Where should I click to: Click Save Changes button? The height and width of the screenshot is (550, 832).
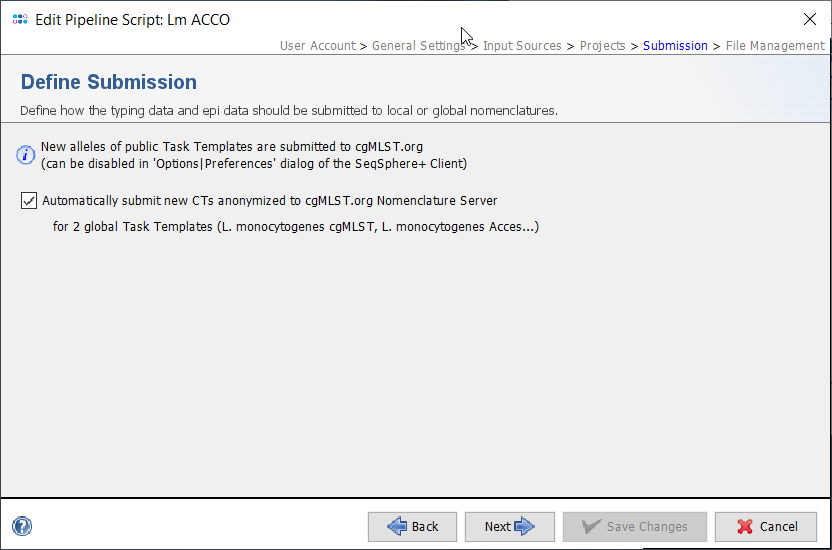coord(634,526)
